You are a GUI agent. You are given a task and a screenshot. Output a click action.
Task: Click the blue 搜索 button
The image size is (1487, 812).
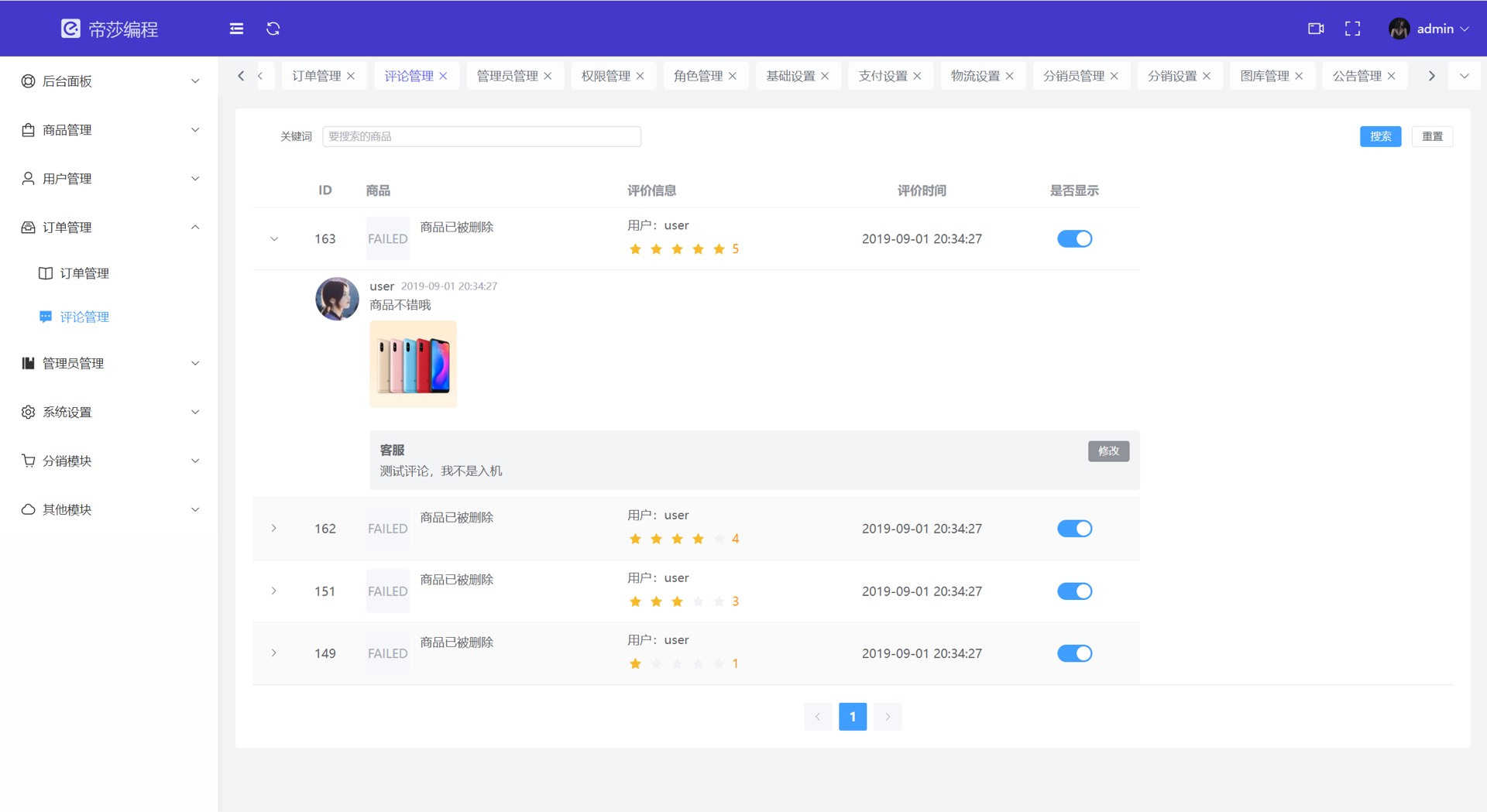point(1380,136)
